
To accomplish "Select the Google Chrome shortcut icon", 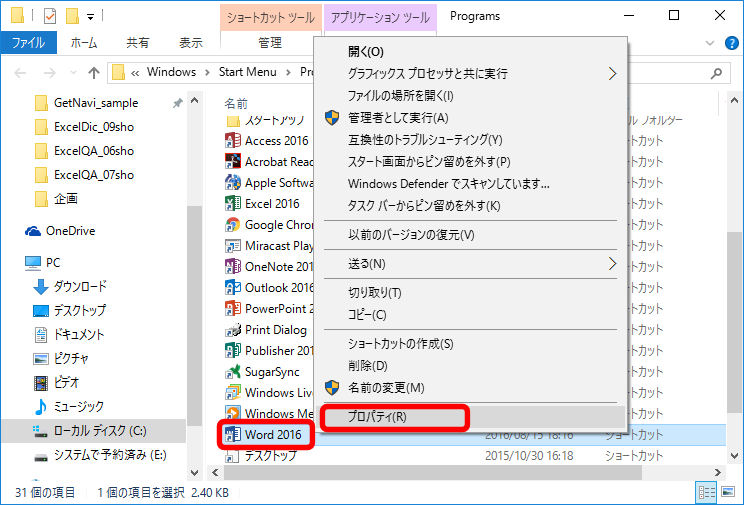I will [x=232, y=224].
